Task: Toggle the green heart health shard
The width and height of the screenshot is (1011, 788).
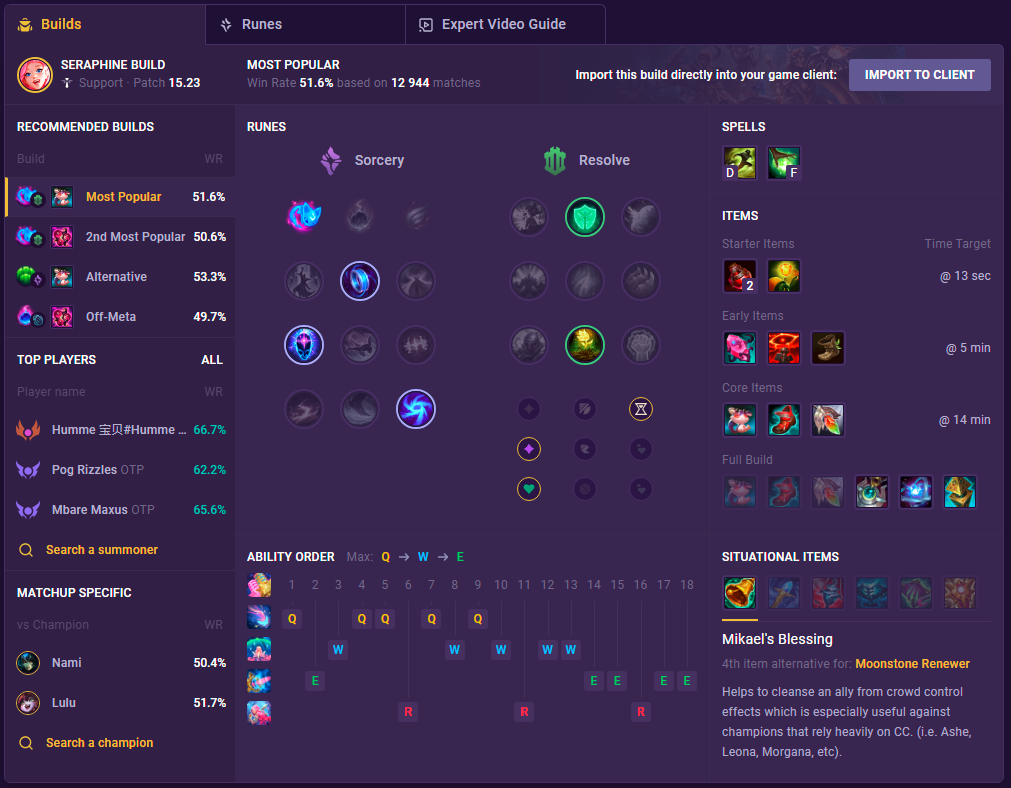Action: pyautogui.click(x=529, y=489)
